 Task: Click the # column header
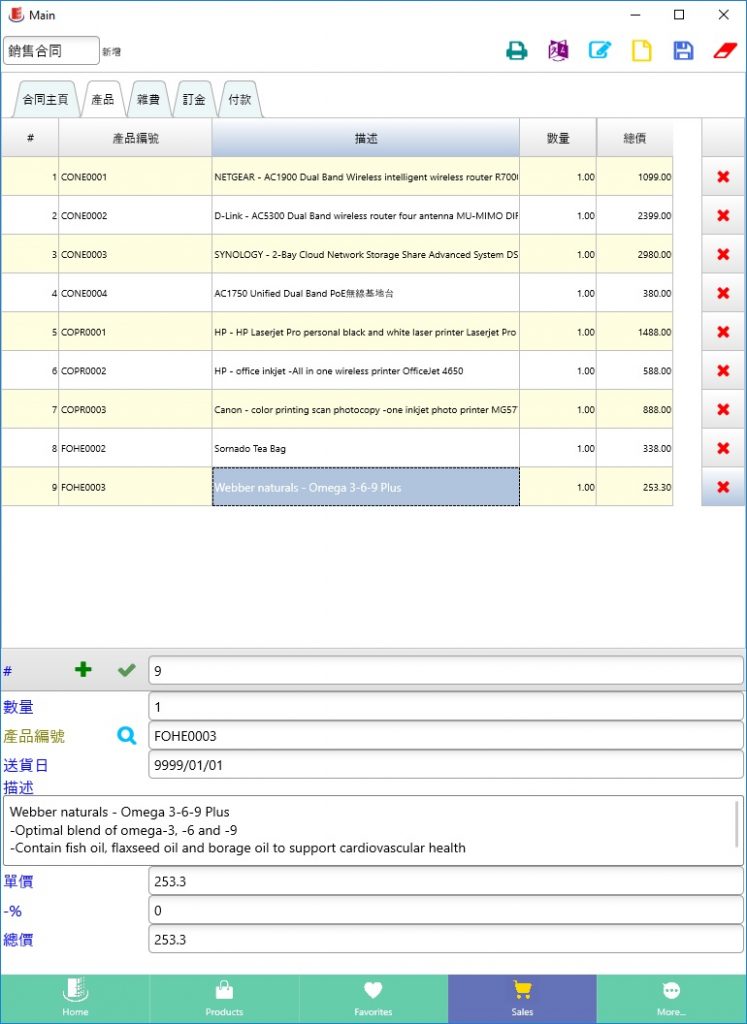tap(30, 138)
